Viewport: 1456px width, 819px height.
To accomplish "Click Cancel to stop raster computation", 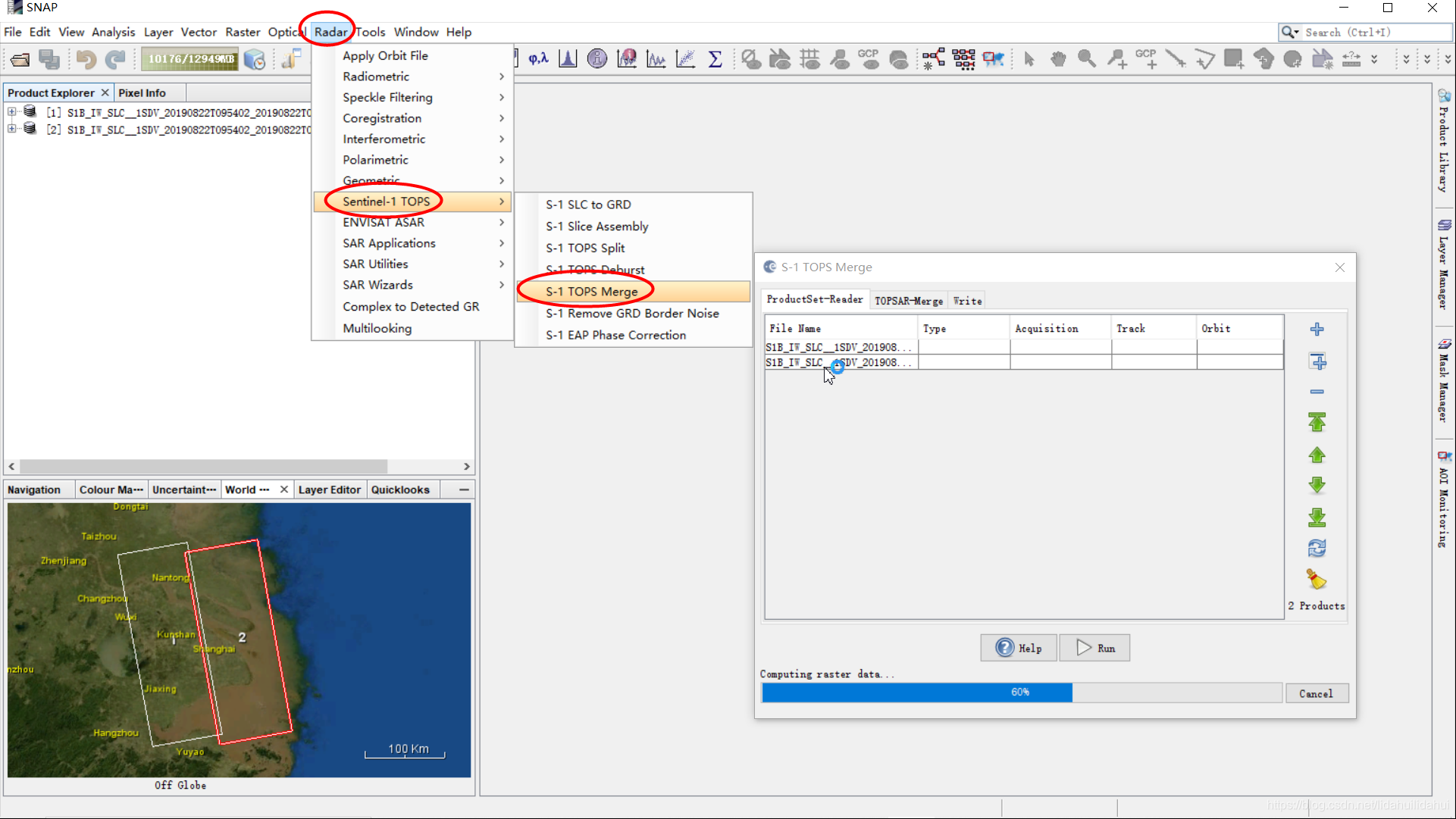I will pyautogui.click(x=1316, y=693).
